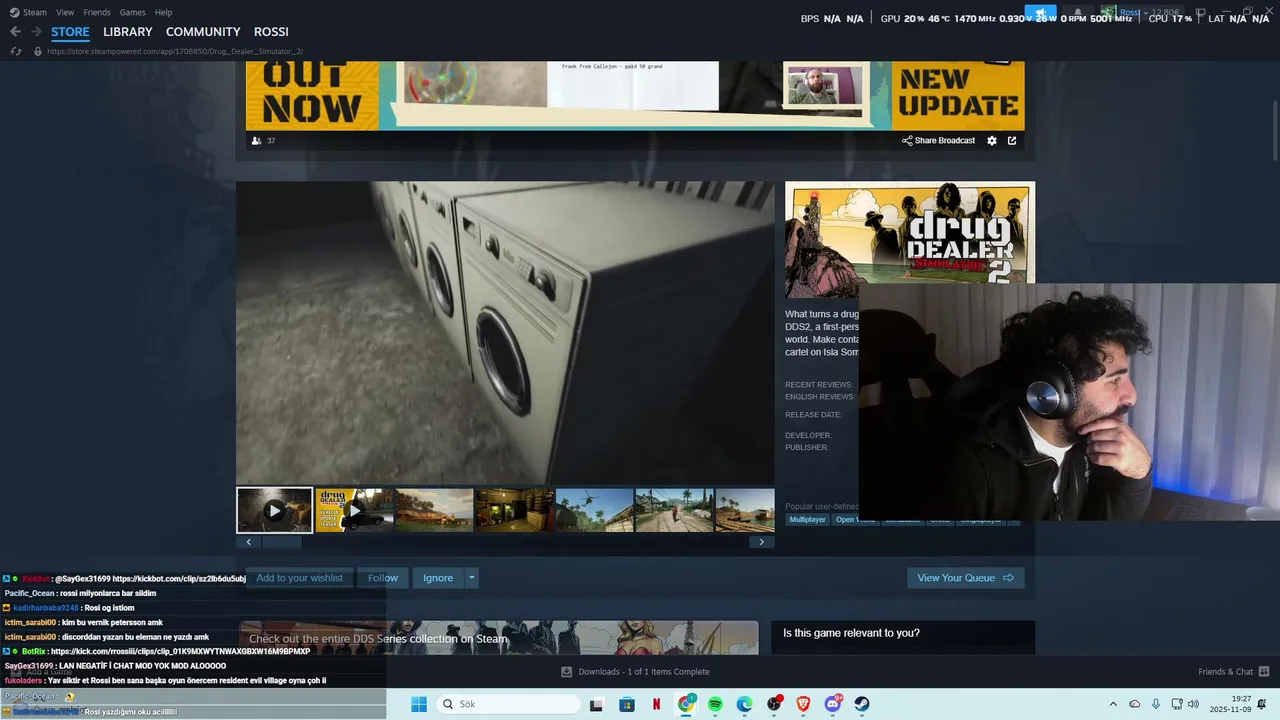This screenshot has width=1280, height=720.
Task: Open Friends & Chat
Action: tap(1234, 672)
